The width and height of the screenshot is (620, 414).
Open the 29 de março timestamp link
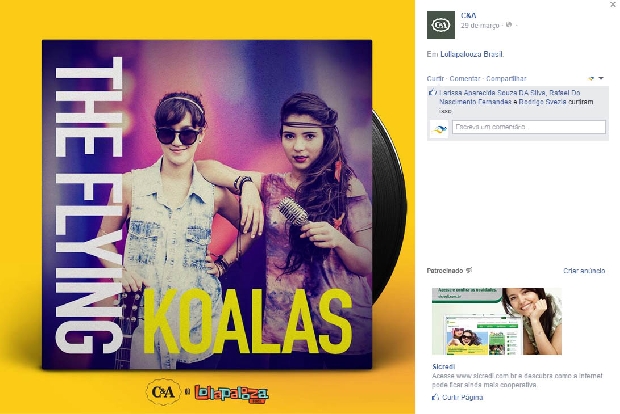point(480,25)
